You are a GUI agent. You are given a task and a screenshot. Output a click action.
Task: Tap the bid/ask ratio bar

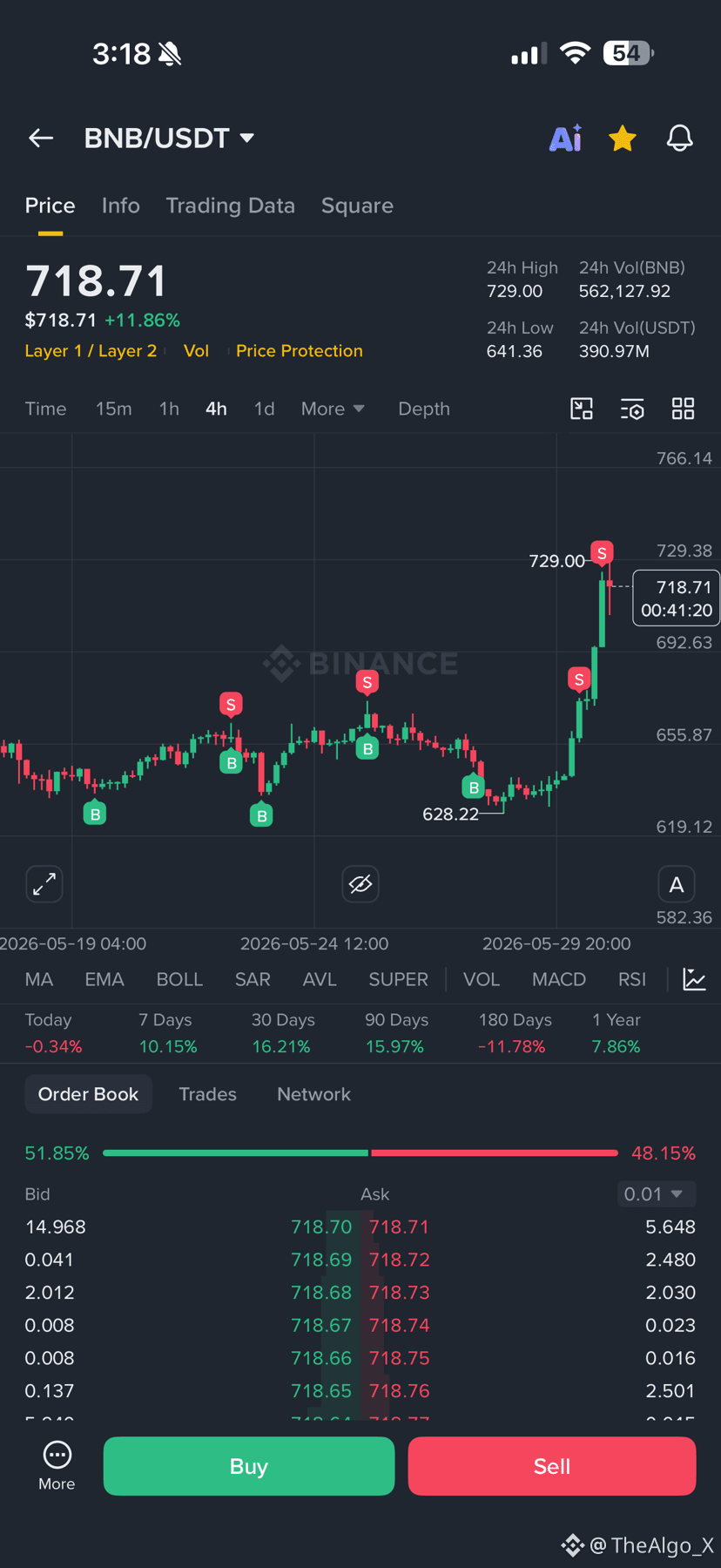360,1152
